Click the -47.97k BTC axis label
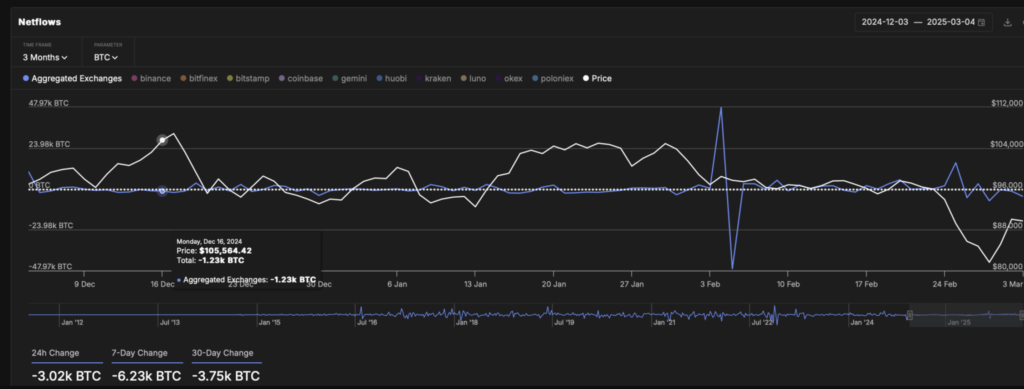 pyautogui.click(x=50, y=267)
